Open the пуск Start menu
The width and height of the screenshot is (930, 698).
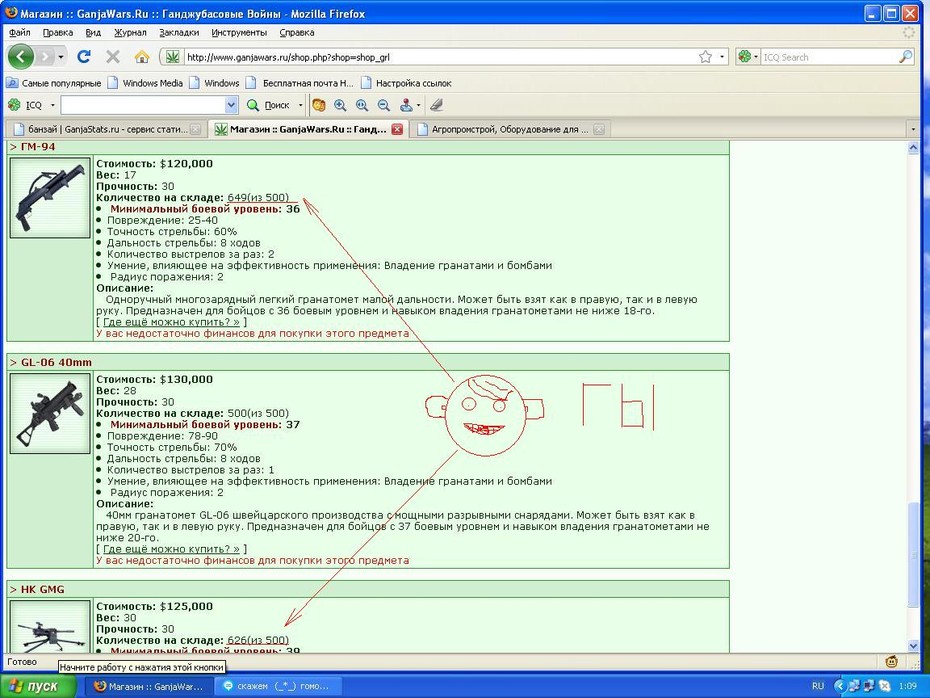point(39,686)
